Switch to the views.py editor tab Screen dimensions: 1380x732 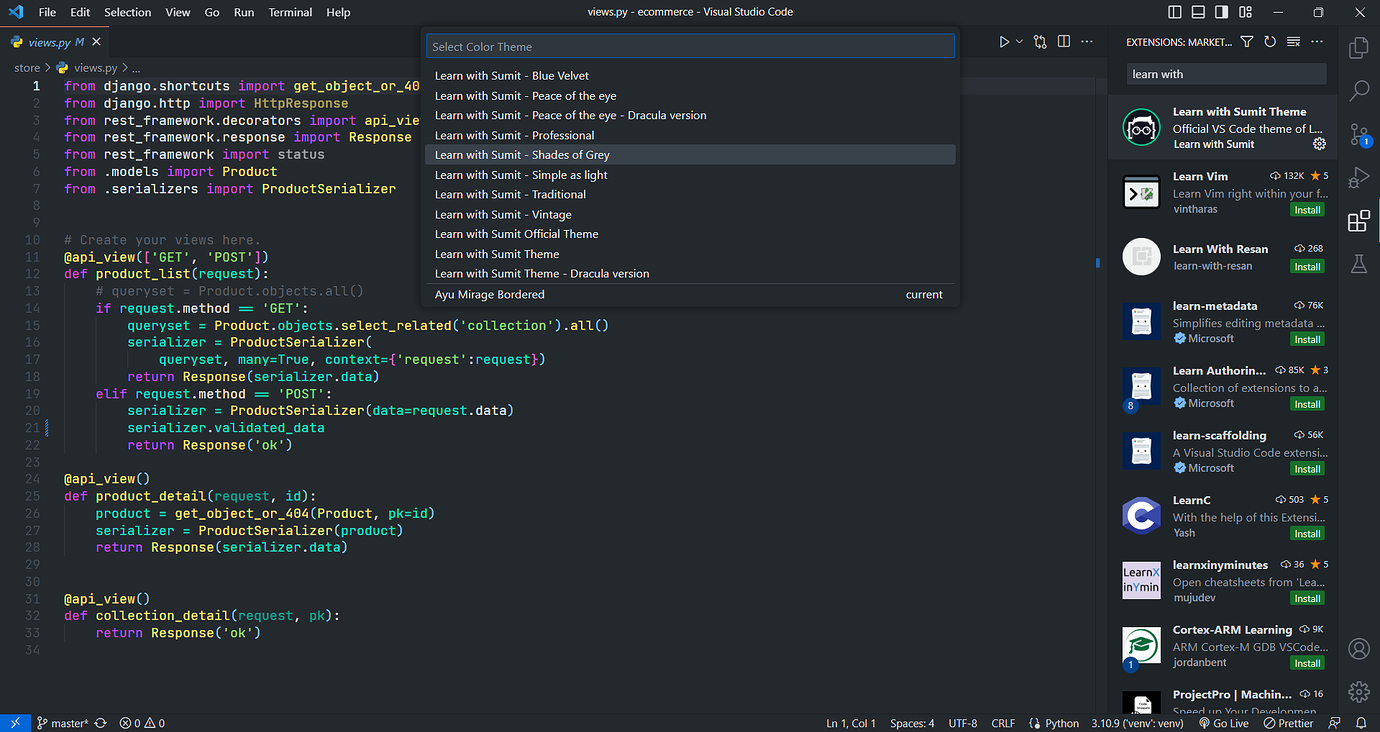pyautogui.click(x=52, y=42)
